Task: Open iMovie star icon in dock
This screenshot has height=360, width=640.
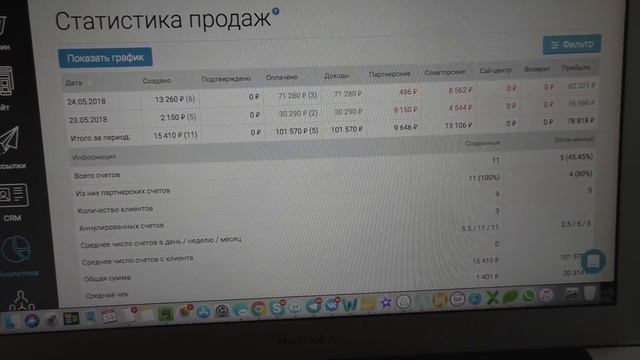Action: pos(386,303)
